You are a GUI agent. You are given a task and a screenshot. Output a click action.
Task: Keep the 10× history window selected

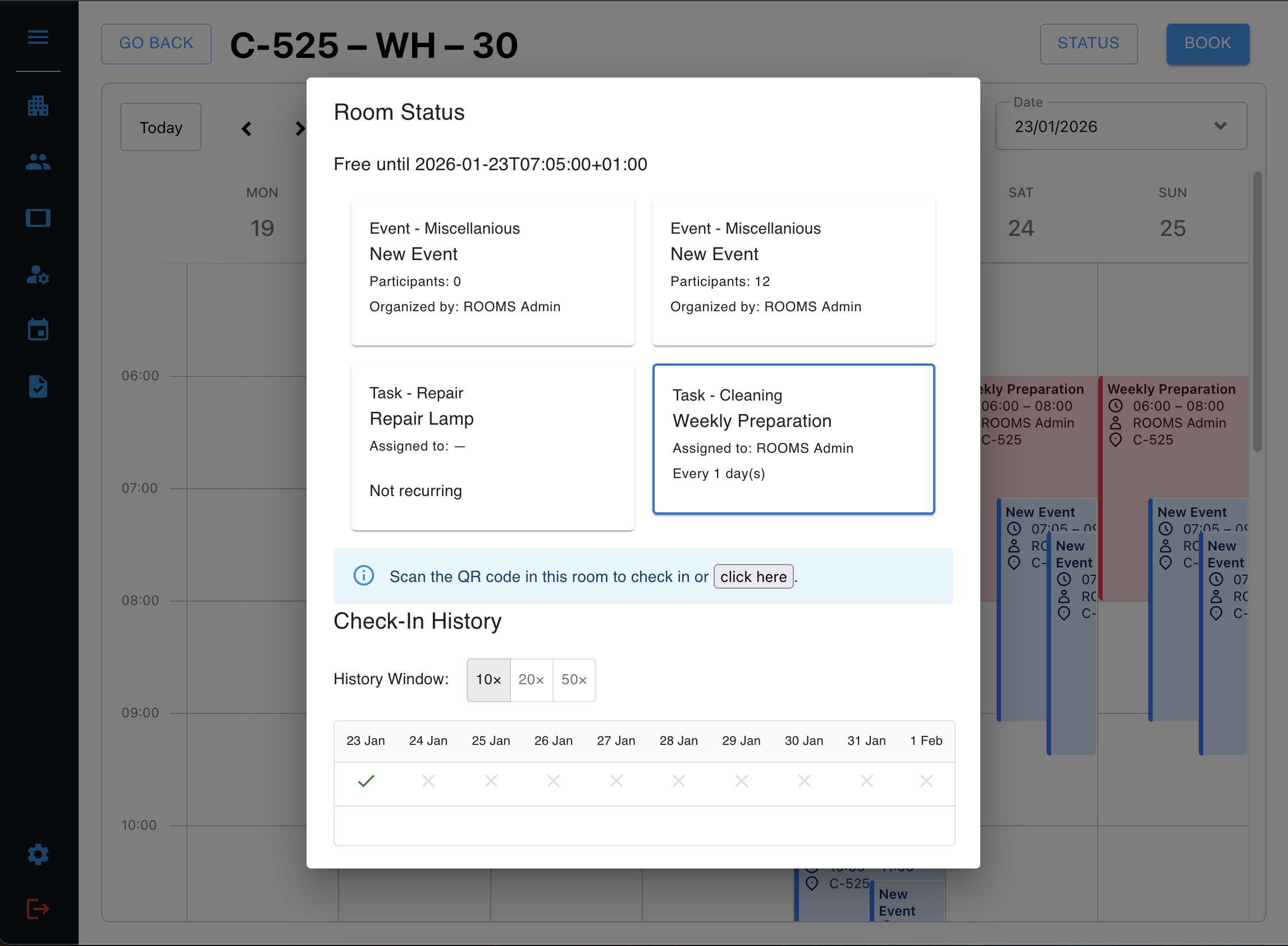point(488,680)
